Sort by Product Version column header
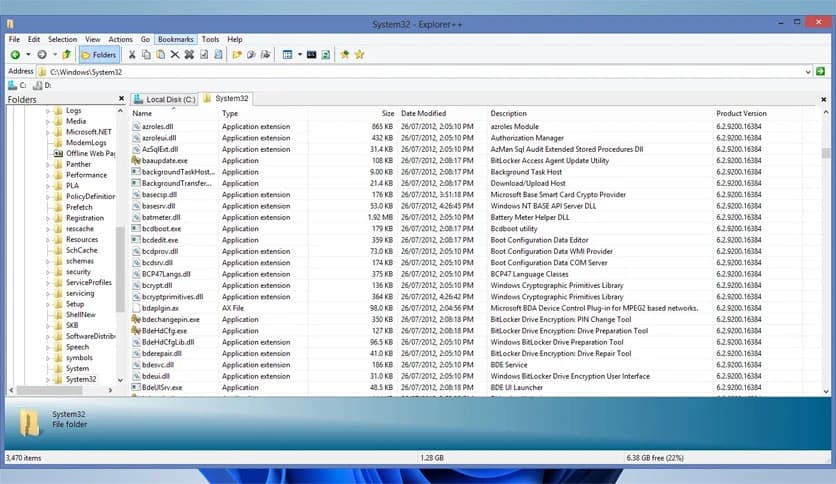 [757, 114]
